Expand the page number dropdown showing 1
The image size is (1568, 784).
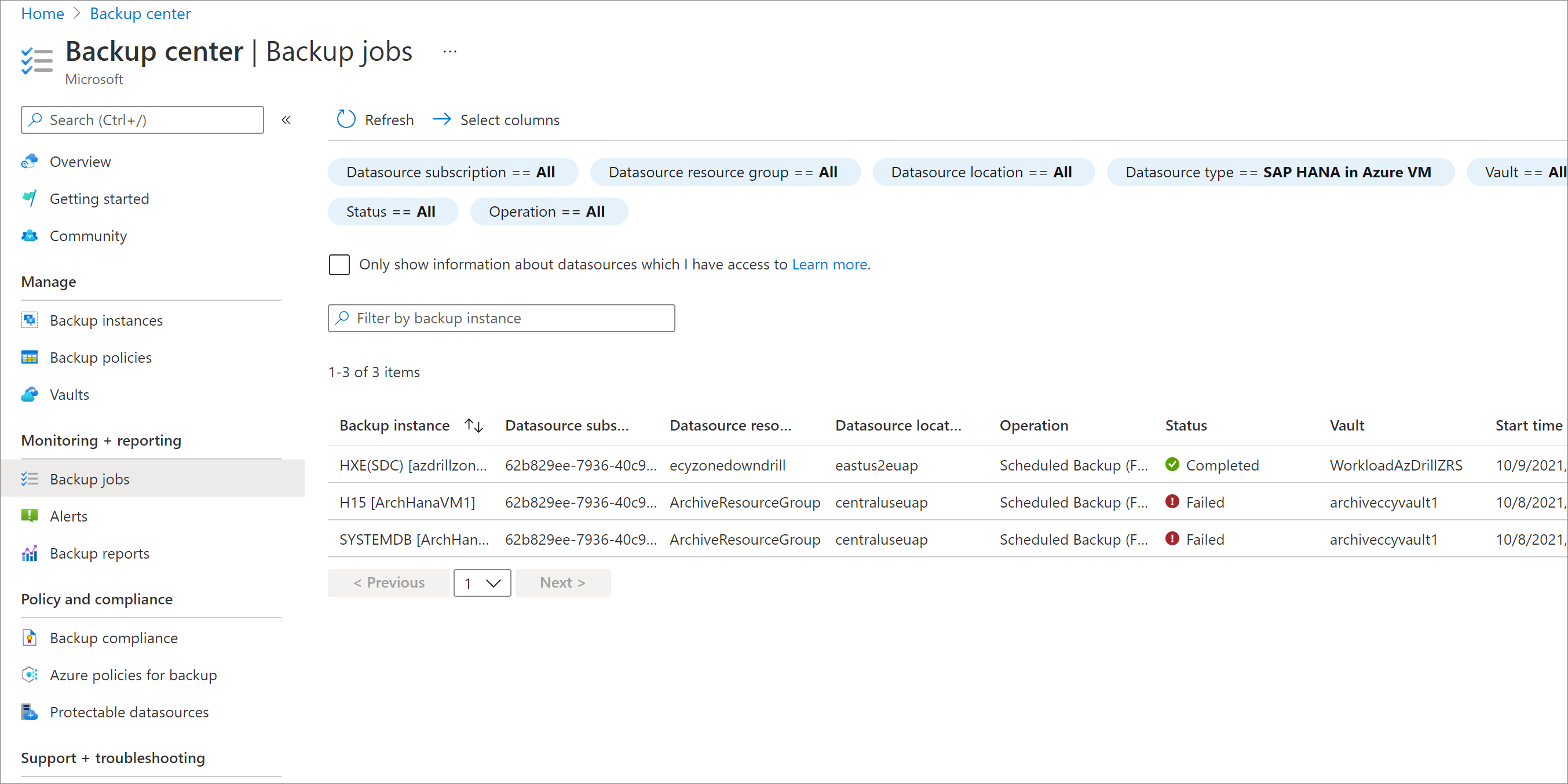(x=481, y=582)
